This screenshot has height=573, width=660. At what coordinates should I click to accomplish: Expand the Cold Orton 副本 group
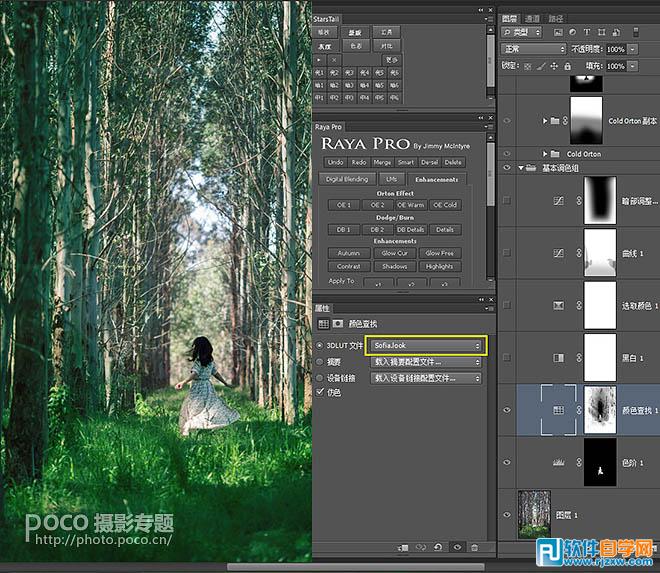click(545, 121)
